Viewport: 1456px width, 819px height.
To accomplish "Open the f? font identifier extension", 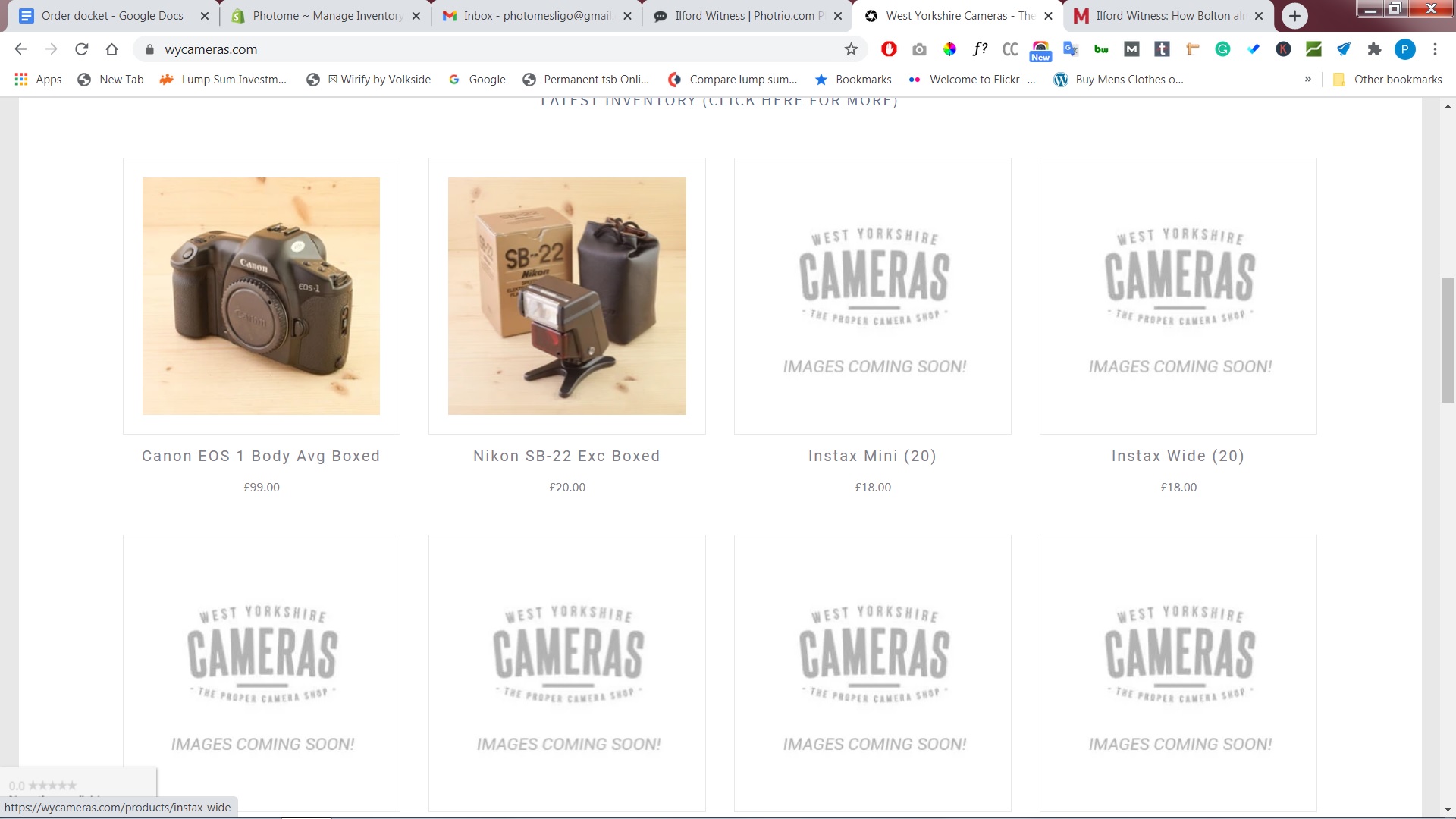I will coord(980,49).
